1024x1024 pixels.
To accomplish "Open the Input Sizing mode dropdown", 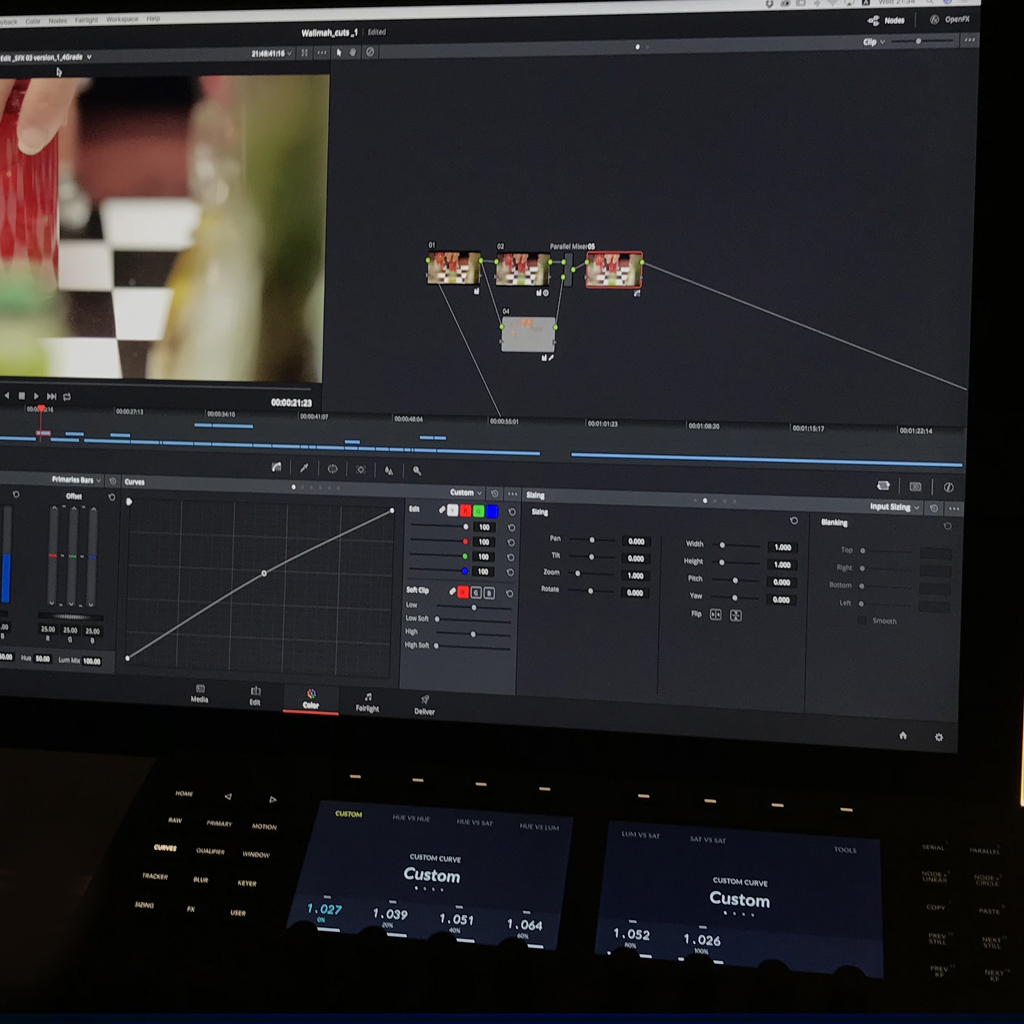I will 895,507.
